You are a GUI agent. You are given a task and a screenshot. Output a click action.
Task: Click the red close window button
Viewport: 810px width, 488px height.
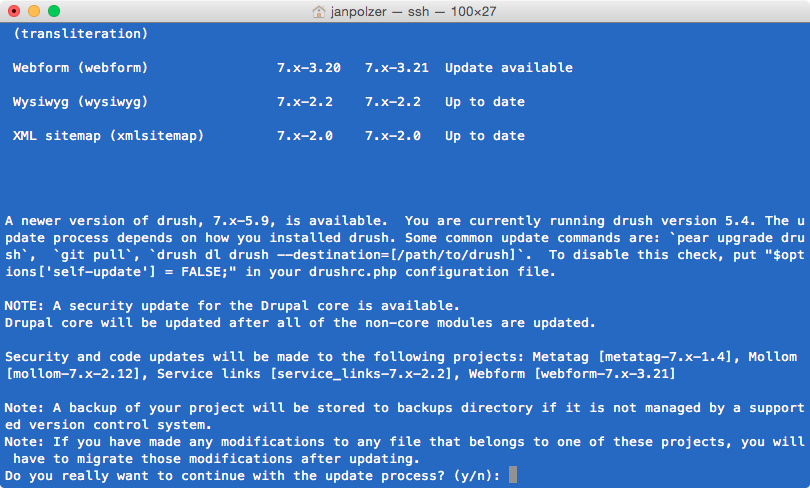pos(14,11)
